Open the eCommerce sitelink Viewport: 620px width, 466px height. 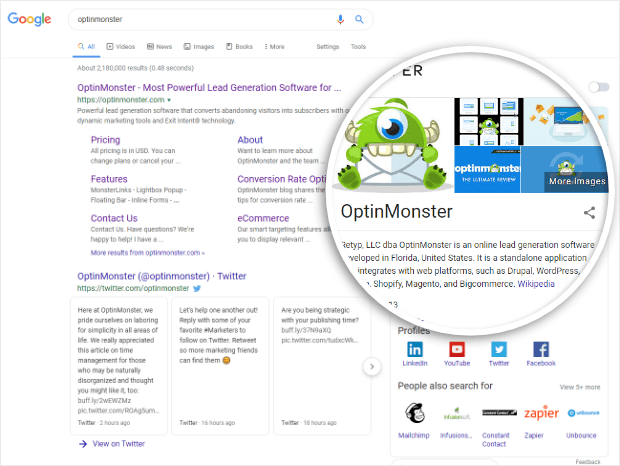click(x=263, y=218)
